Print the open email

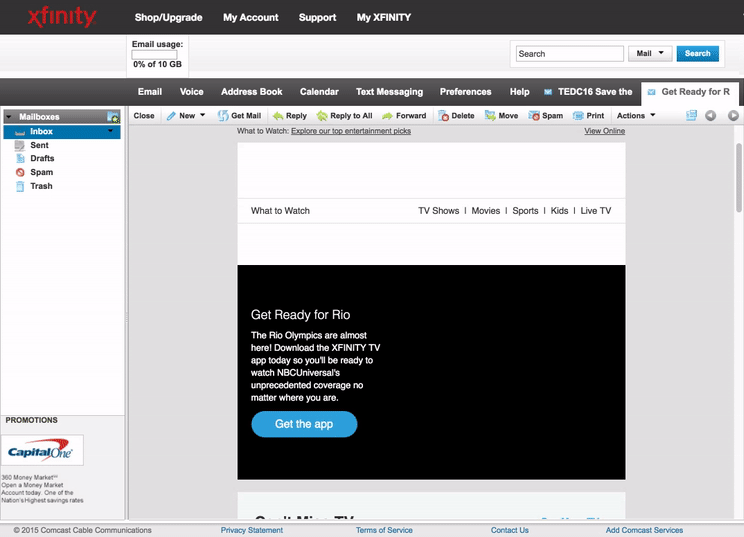click(588, 116)
